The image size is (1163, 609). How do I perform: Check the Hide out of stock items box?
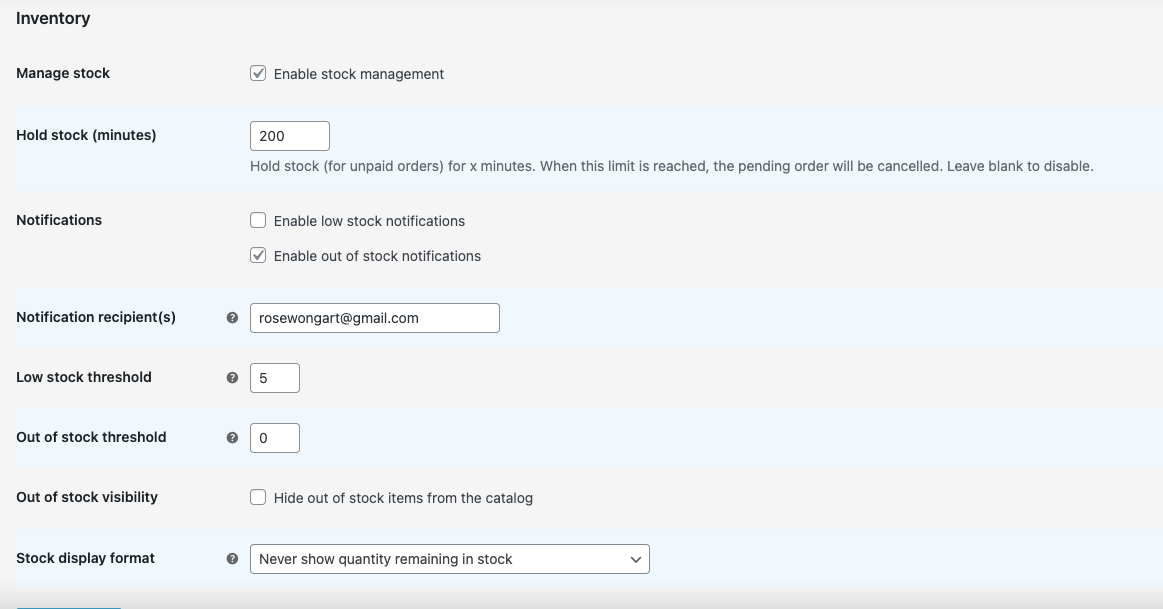click(258, 497)
